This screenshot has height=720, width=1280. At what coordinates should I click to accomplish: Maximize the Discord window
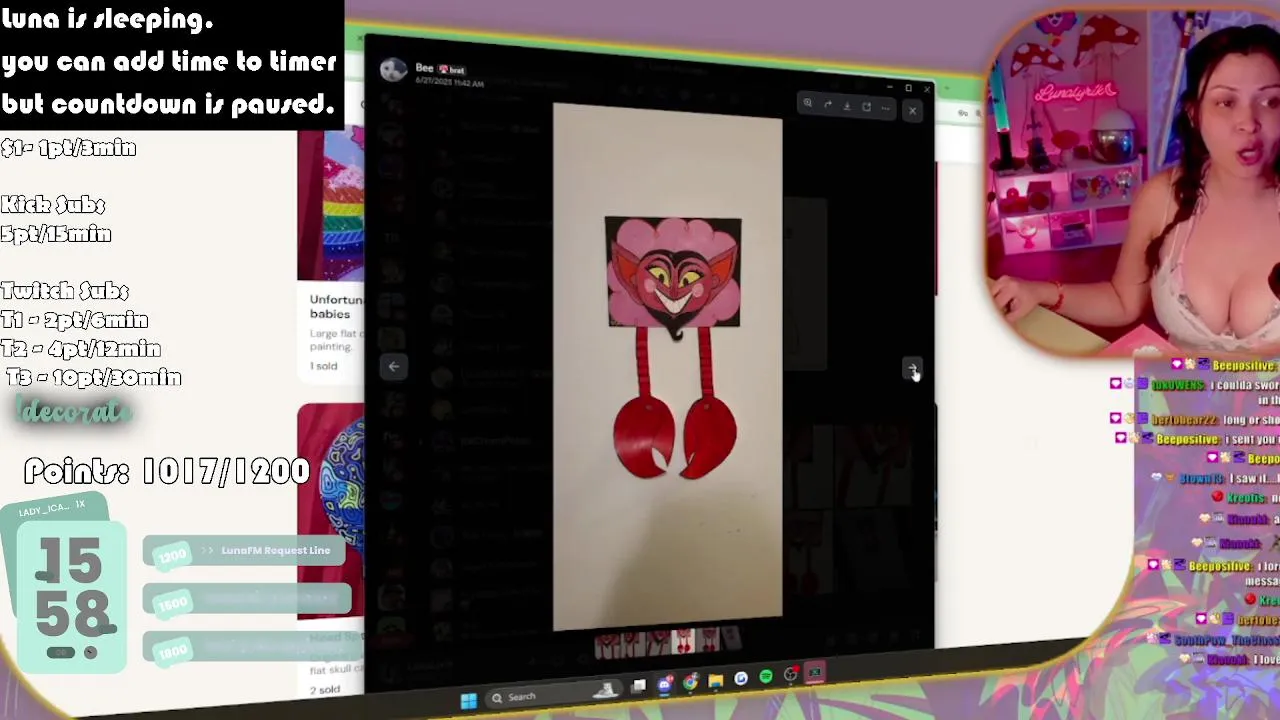(x=908, y=88)
